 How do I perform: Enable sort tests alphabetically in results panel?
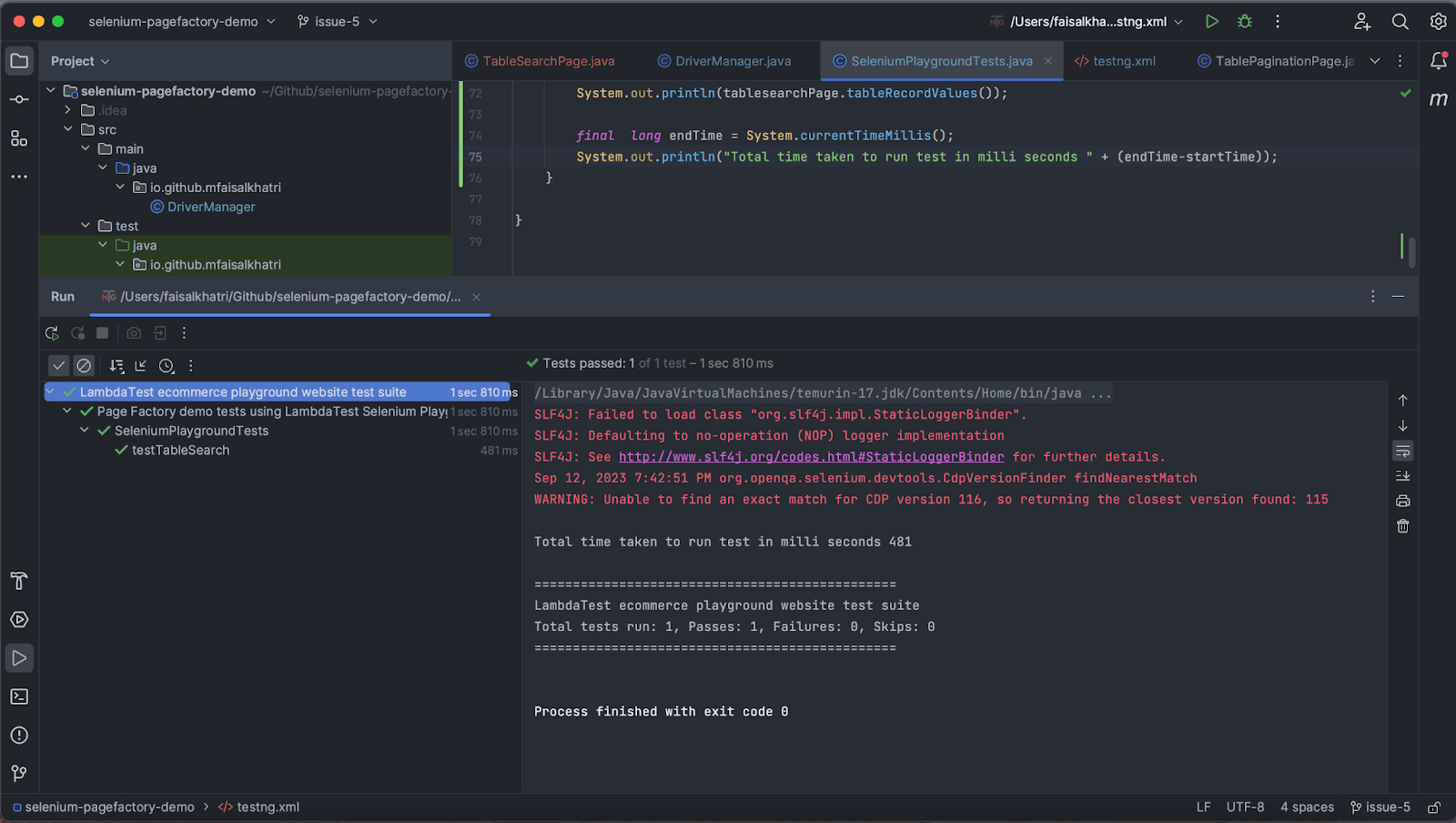(116, 365)
